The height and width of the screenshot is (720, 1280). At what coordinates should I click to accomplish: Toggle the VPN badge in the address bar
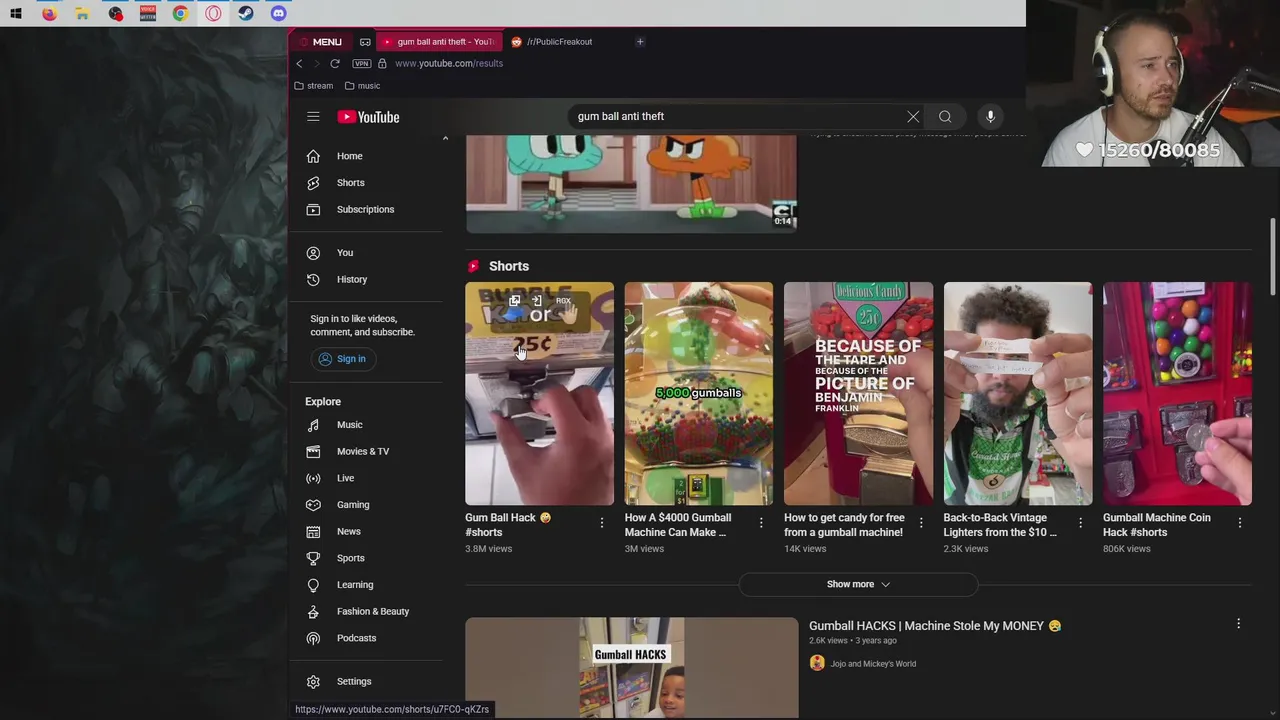click(x=361, y=63)
